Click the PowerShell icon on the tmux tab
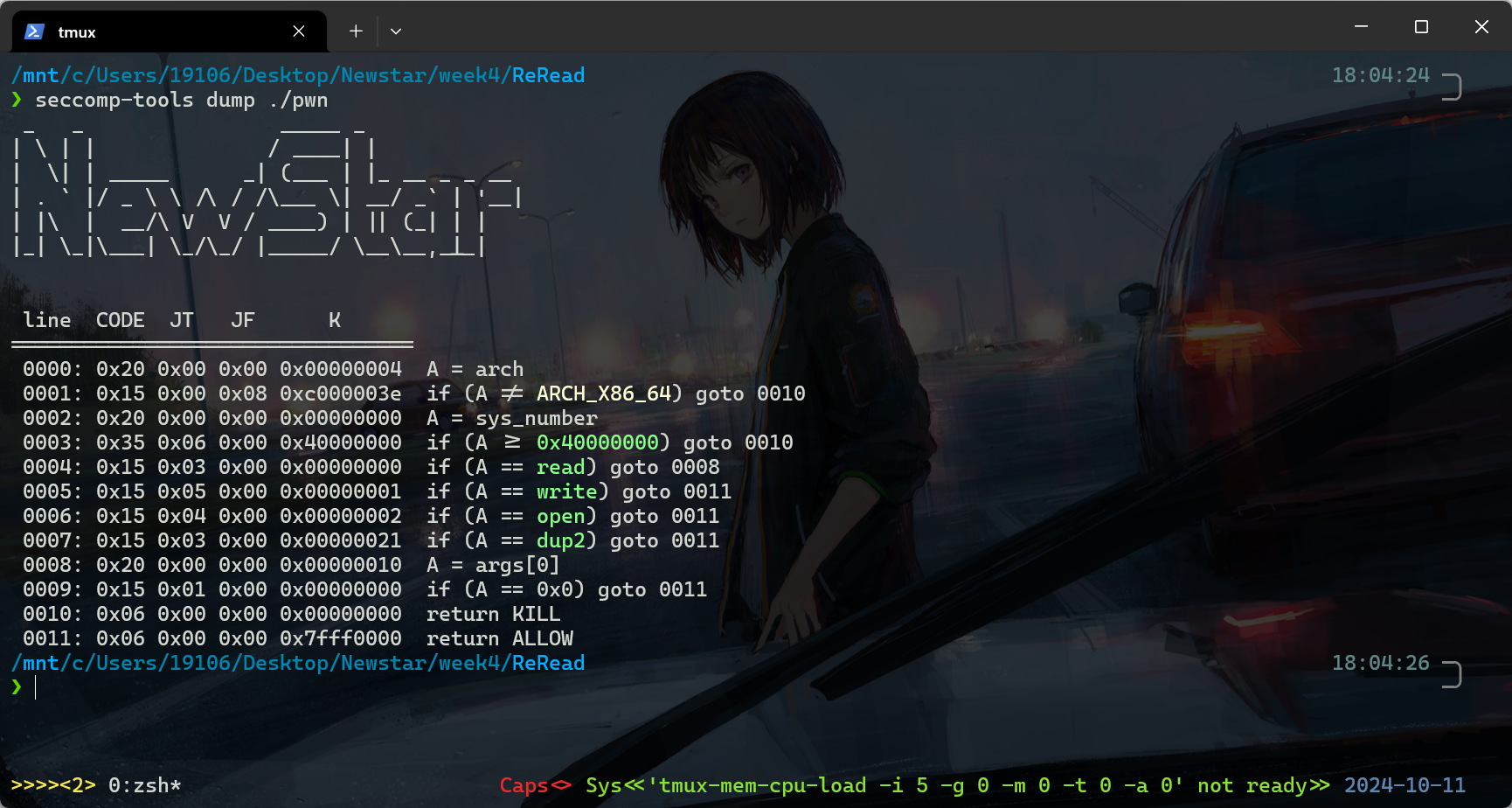 pyautogui.click(x=34, y=31)
